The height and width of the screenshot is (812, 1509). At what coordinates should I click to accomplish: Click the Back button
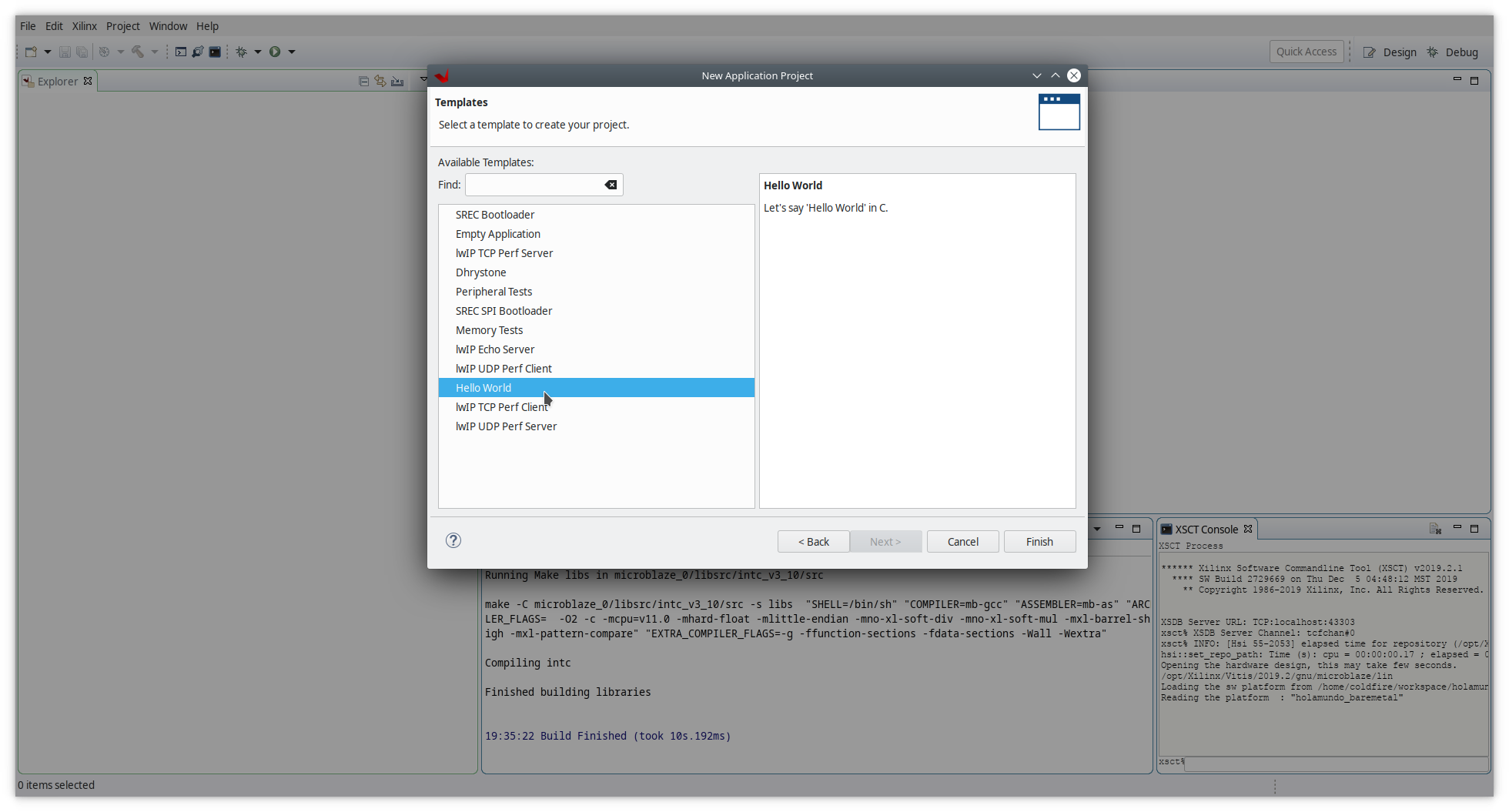814,542
